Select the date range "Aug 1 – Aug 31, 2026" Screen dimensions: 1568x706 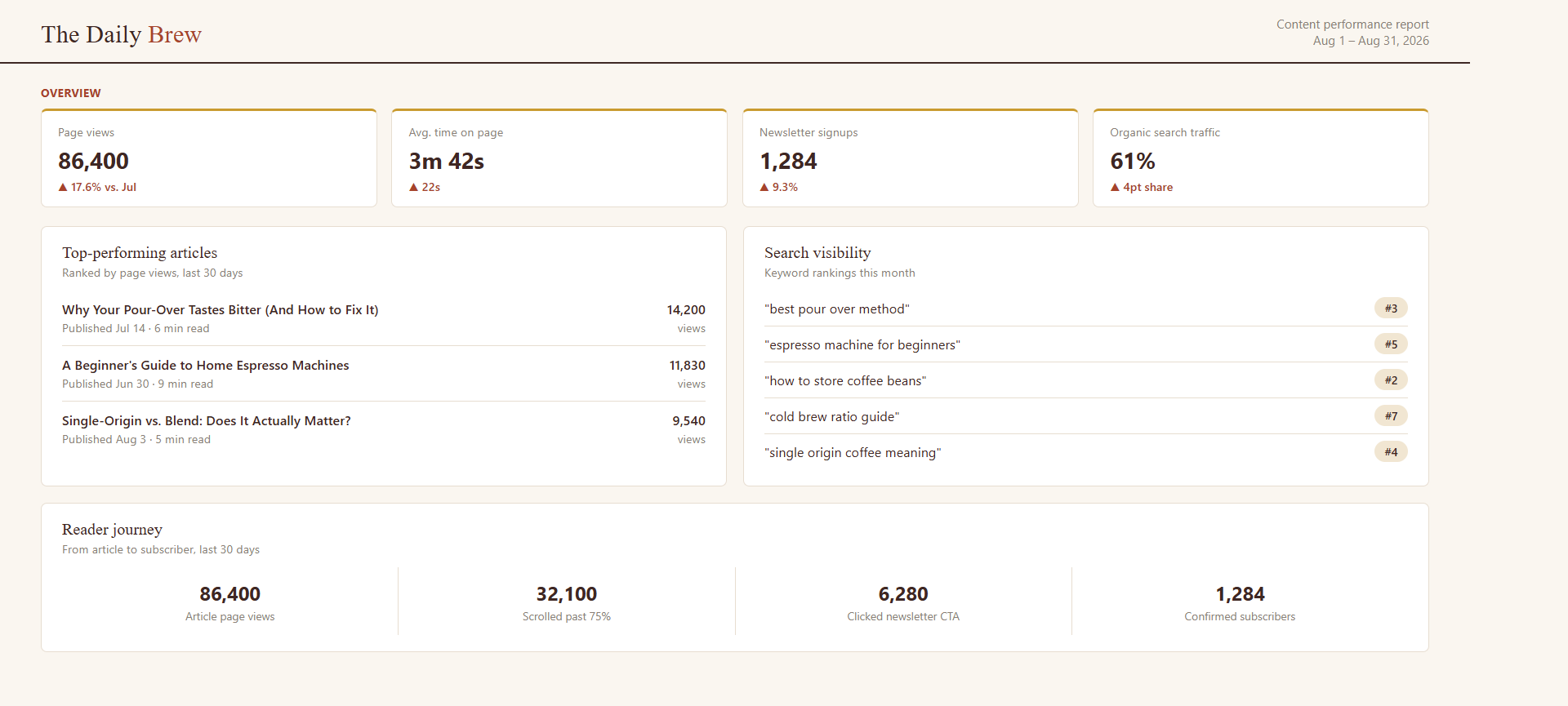click(x=1371, y=41)
